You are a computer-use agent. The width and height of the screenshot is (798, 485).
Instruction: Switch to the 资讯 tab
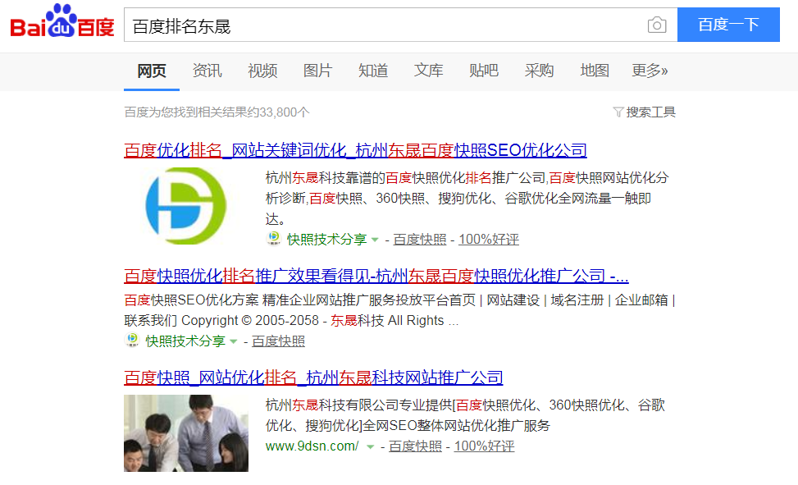click(x=207, y=70)
